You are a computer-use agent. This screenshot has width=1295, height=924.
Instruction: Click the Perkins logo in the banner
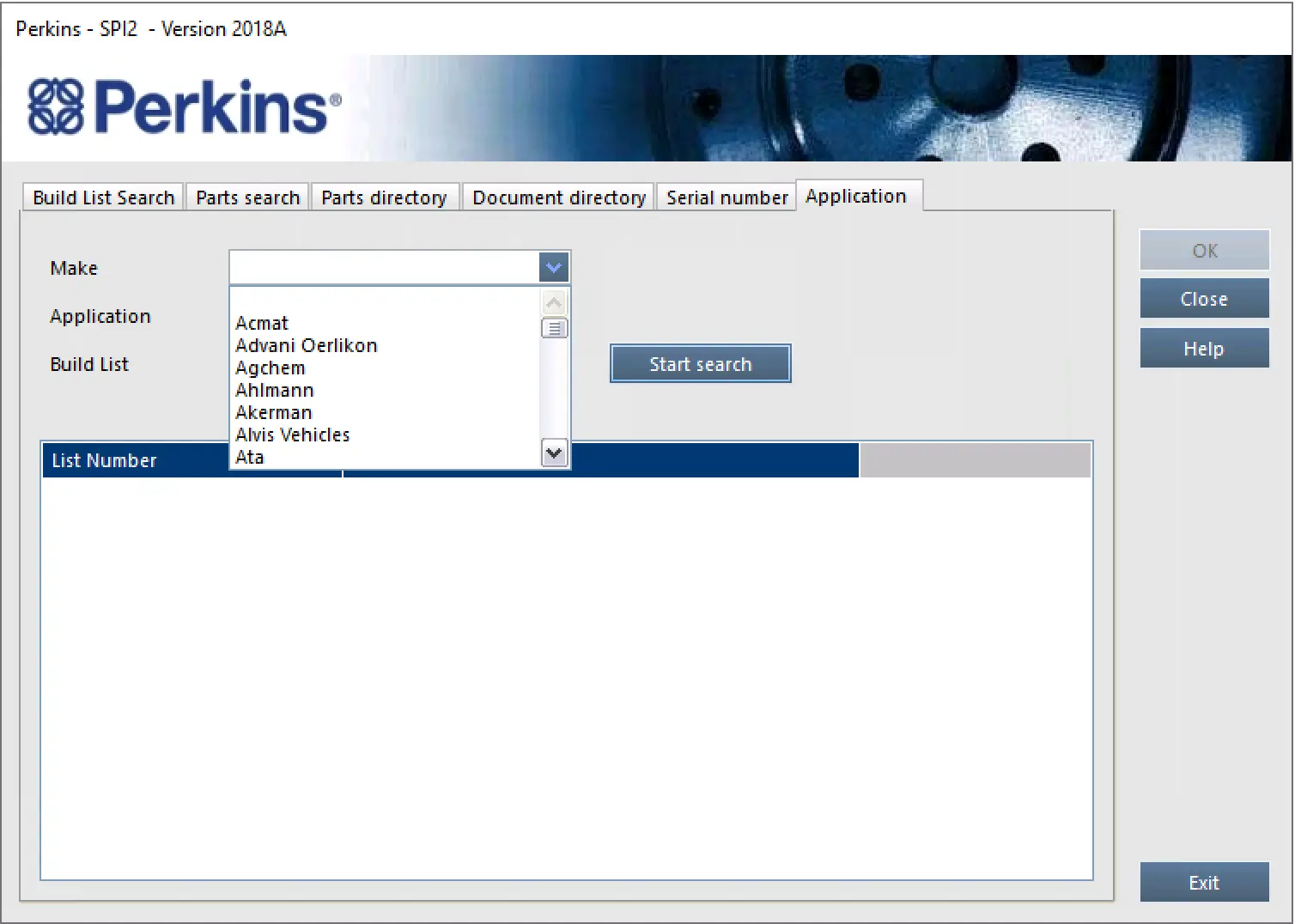coord(184,107)
